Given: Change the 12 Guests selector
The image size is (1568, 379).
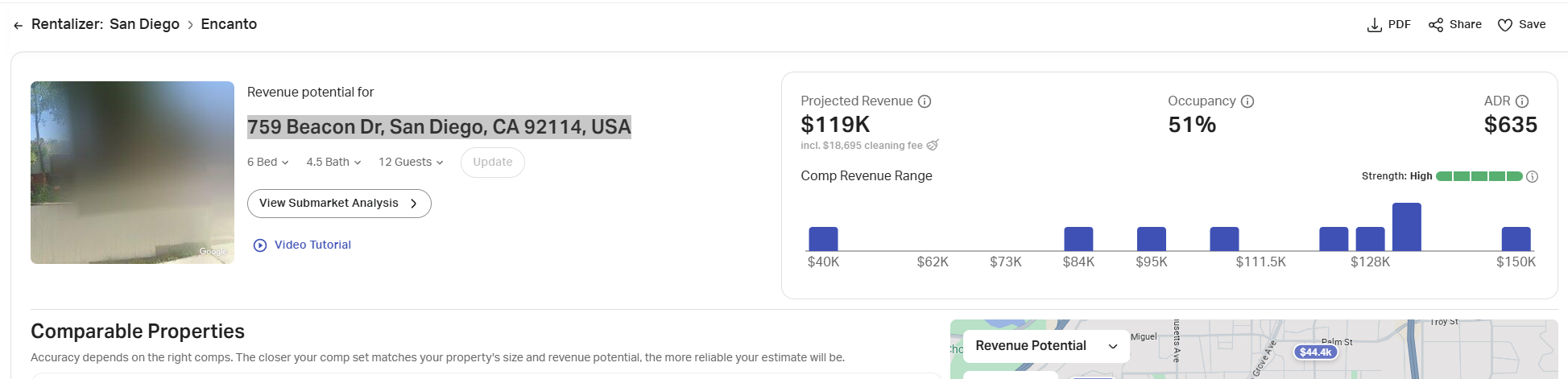Looking at the screenshot, I should tap(411, 162).
